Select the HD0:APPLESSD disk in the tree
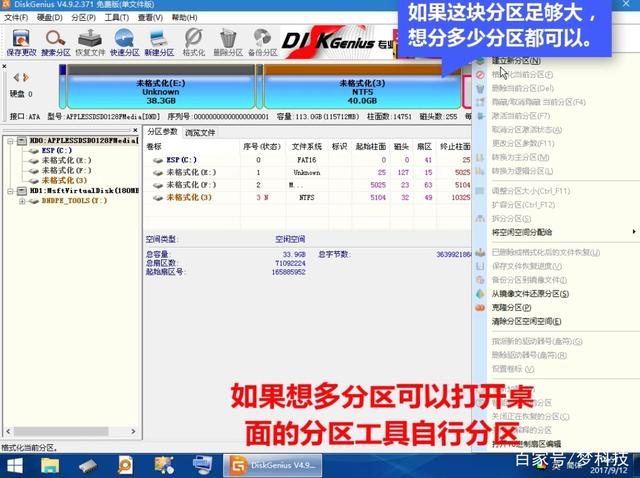 click(84, 141)
